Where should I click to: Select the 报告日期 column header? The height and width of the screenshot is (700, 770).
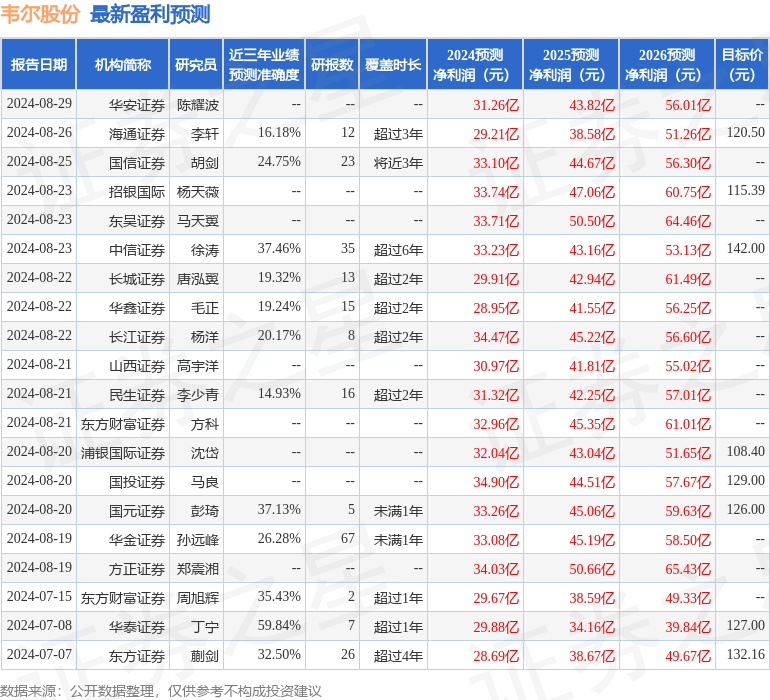point(39,64)
